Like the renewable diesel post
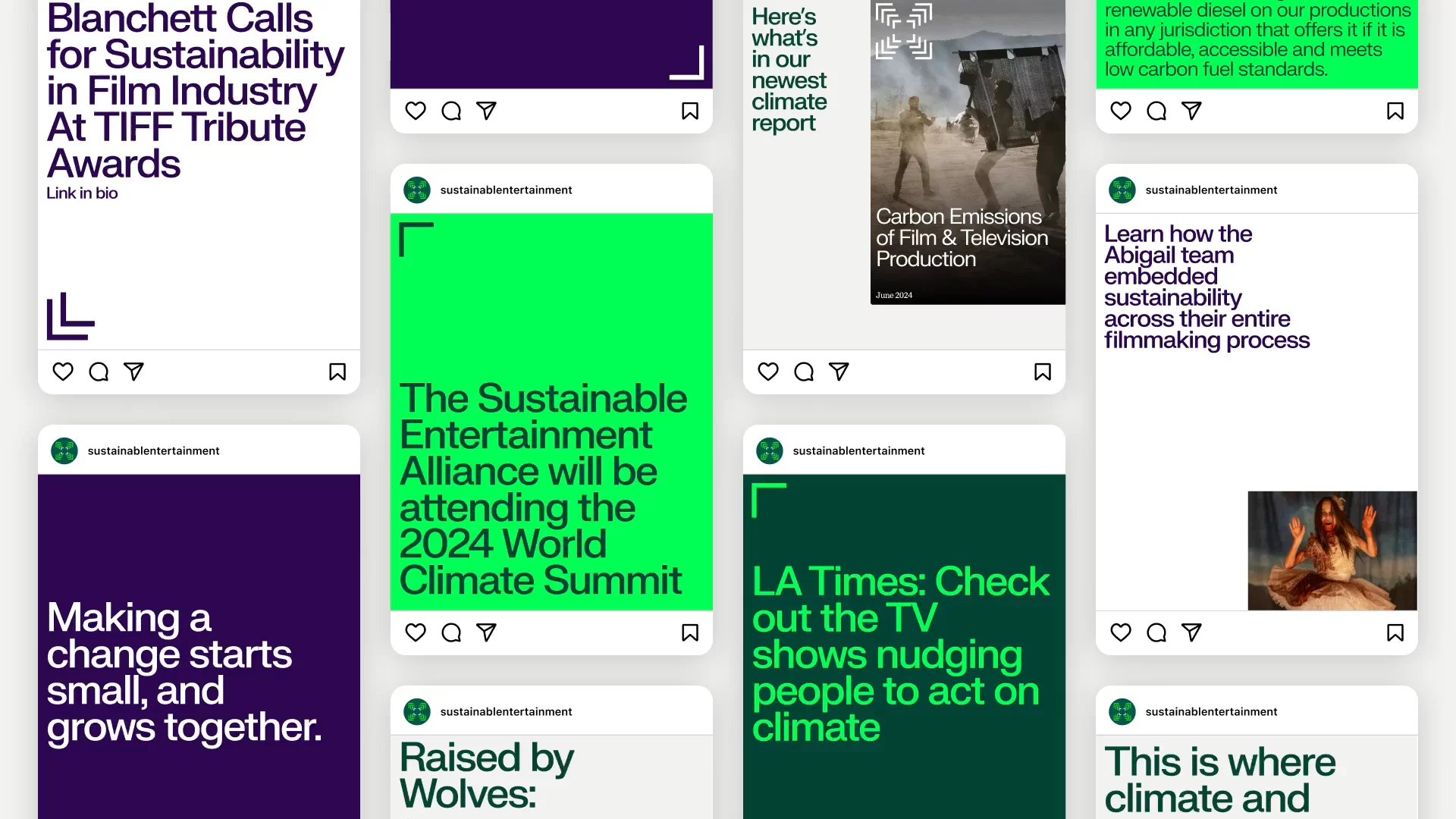The image size is (1456, 819). coord(1121,111)
